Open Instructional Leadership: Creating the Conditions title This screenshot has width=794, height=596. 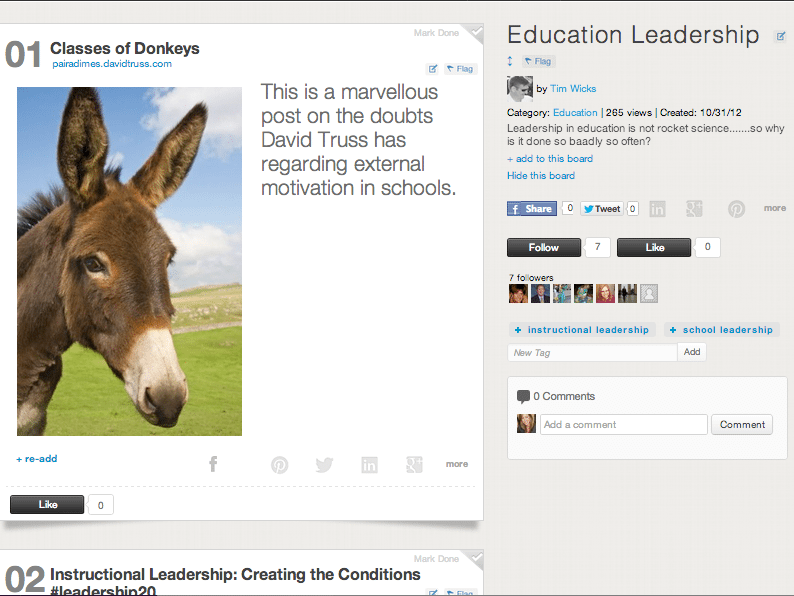coord(235,582)
